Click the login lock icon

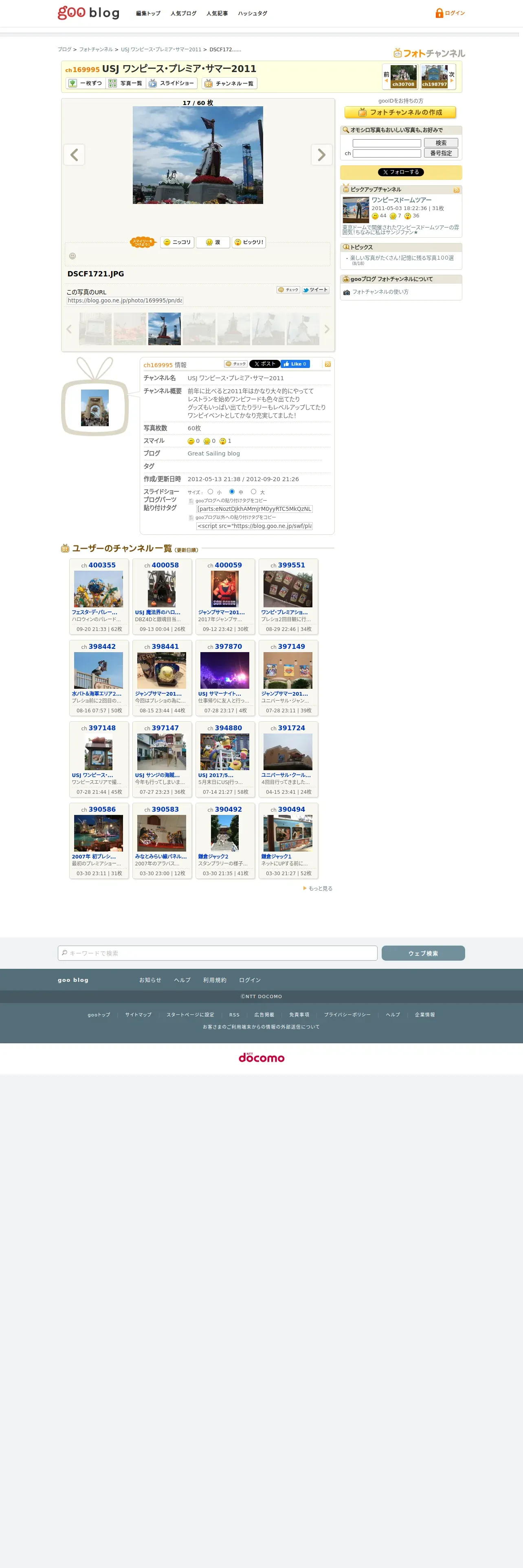click(439, 13)
